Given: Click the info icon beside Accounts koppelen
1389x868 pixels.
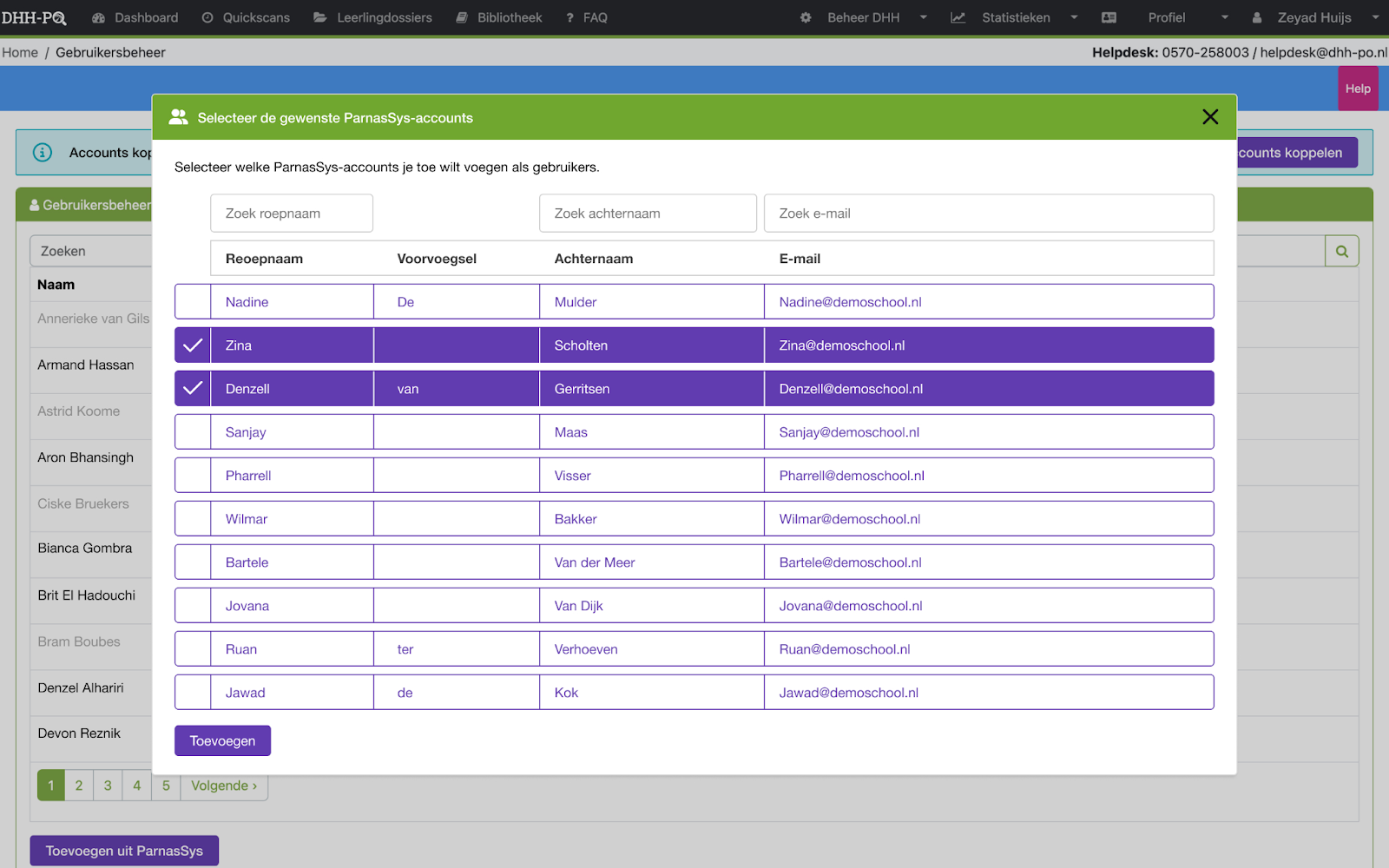Looking at the screenshot, I should point(43,153).
